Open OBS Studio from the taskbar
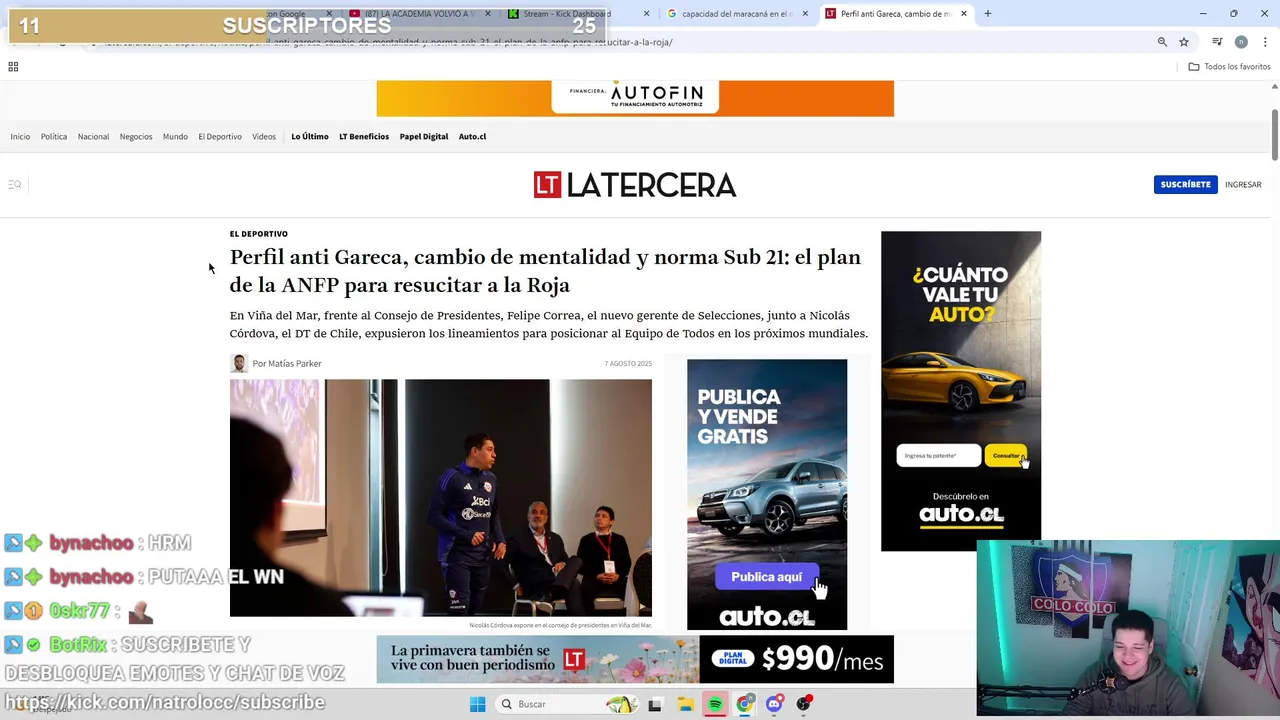The image size is (1280, 720). pyautogui.click(x=804, y=704)
